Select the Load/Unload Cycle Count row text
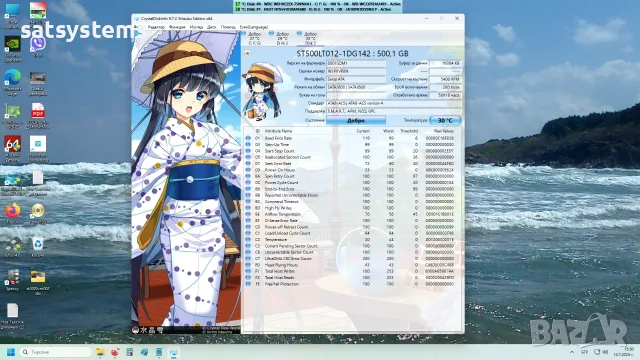The width and height of the screenshot is (640, 360). click(287, 233)
